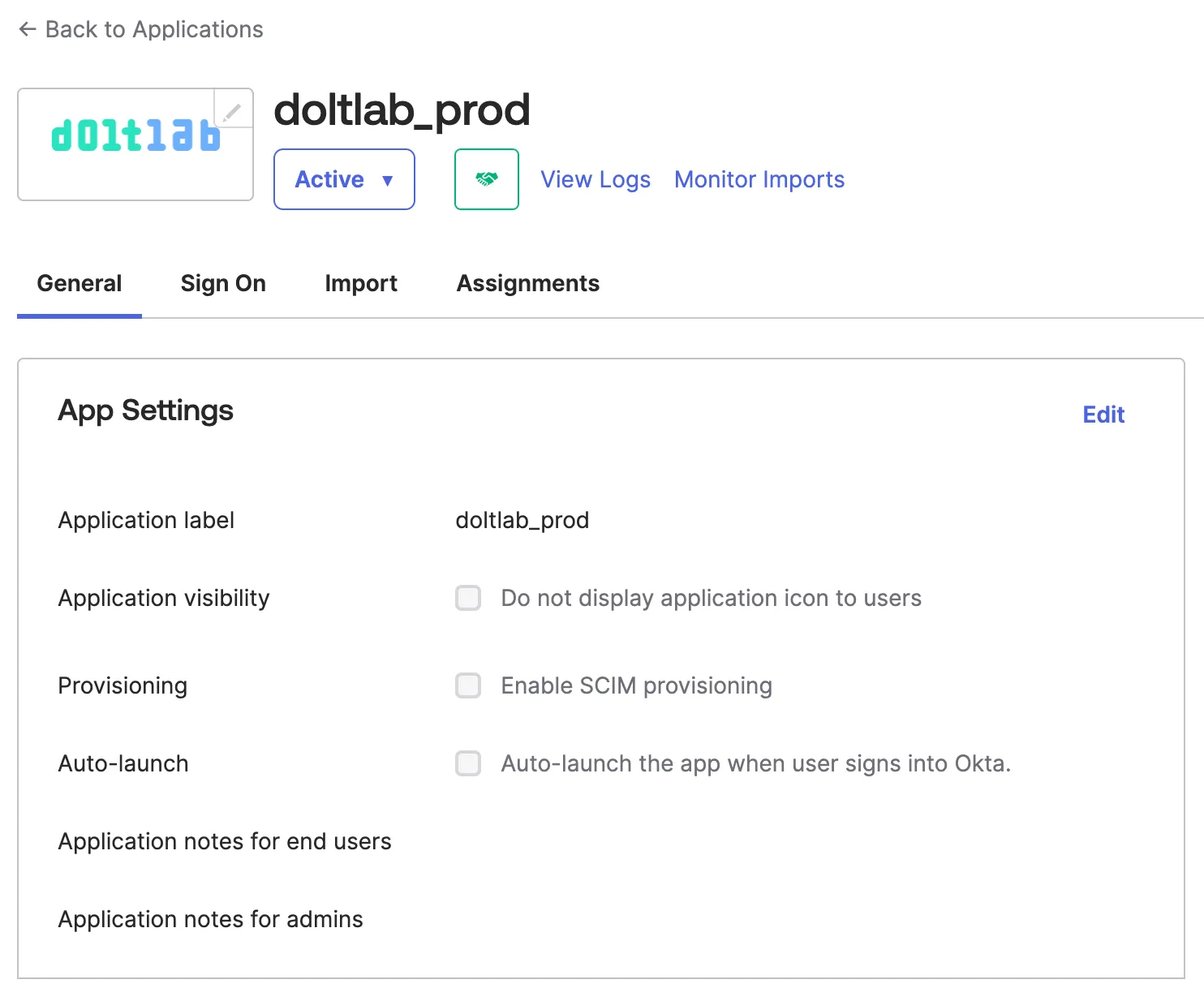This screenshot has height=1001, width=1204.
Task: Click the back arrow icon
Action: tap(27, 29)
